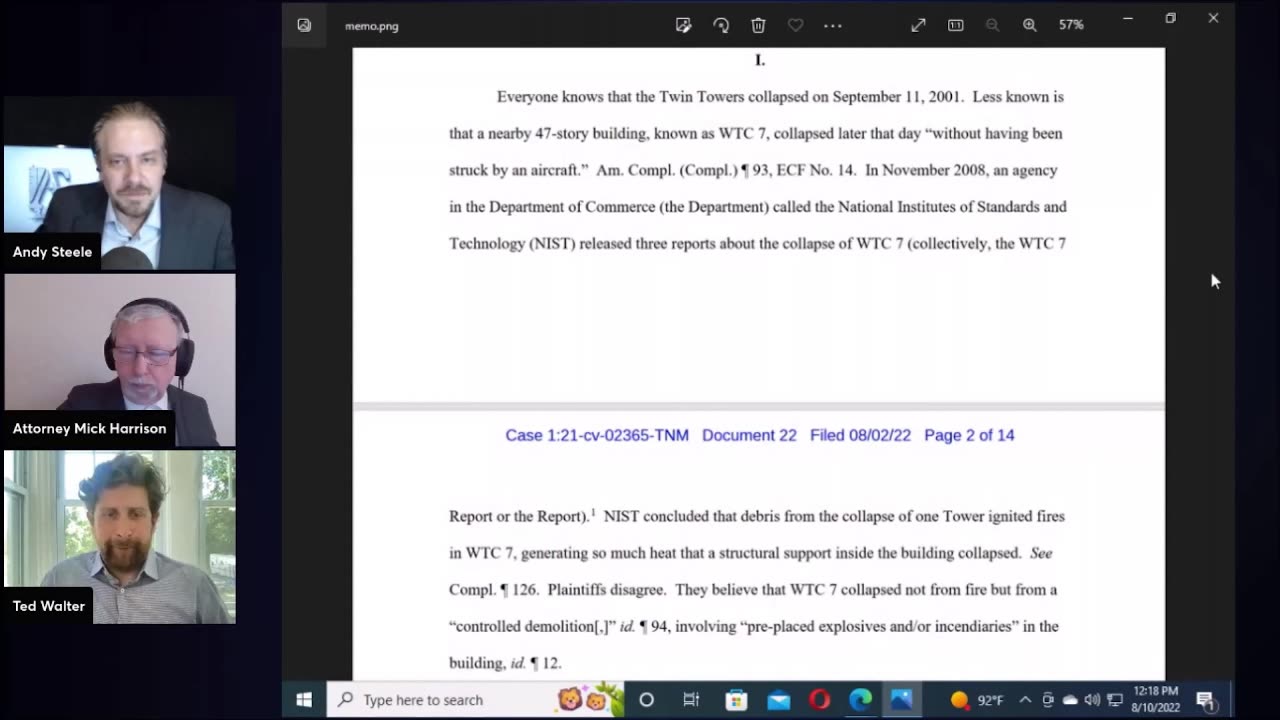Click the 'Compl. ¶ 126' citation

[x=493, y=590]
